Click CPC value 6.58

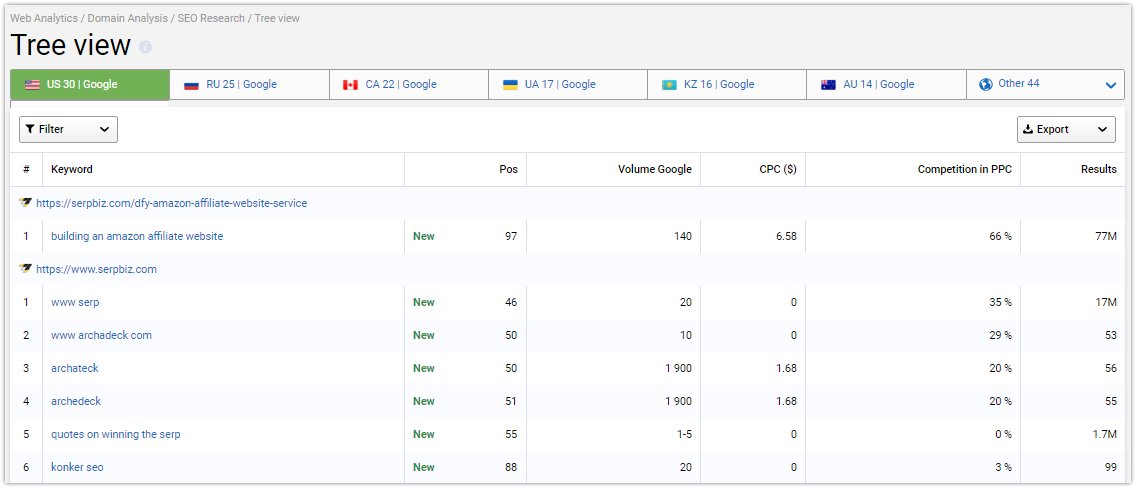click(x=785, y=236)
